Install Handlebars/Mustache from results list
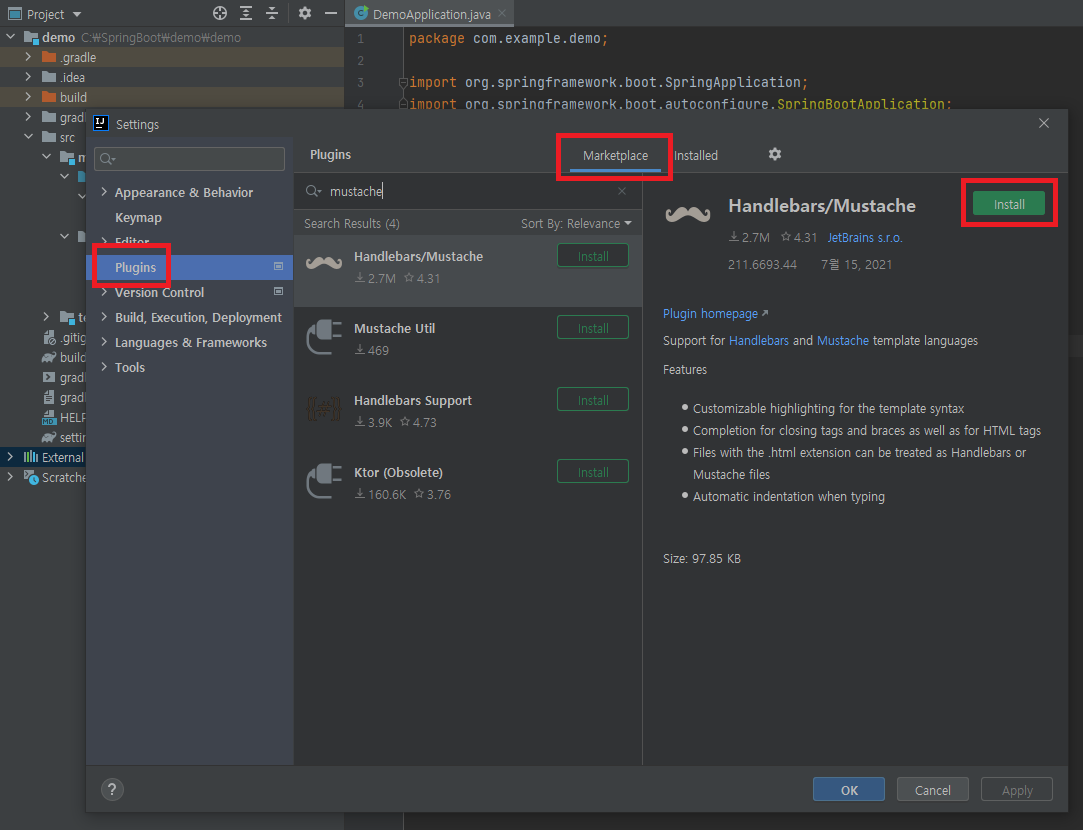The image size is (1083, 830). point(593,256)
